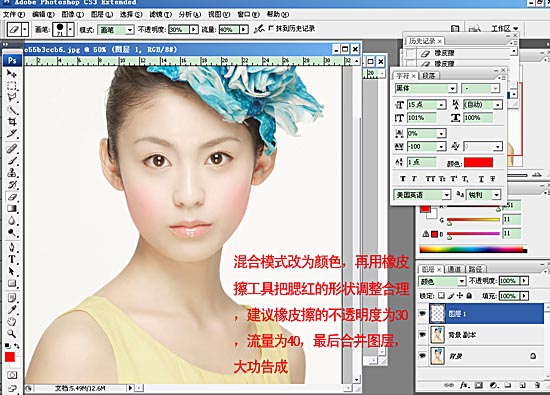Select the Dodge tool
Screen dimensions: 550x395
coord(12,233)
